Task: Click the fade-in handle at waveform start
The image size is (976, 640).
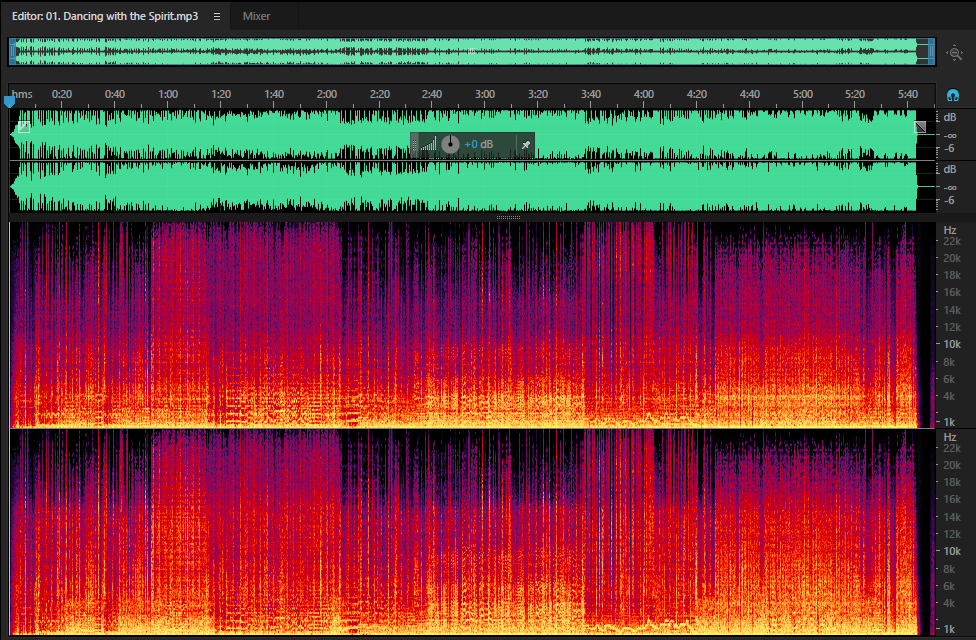Action: pos(24,127)
